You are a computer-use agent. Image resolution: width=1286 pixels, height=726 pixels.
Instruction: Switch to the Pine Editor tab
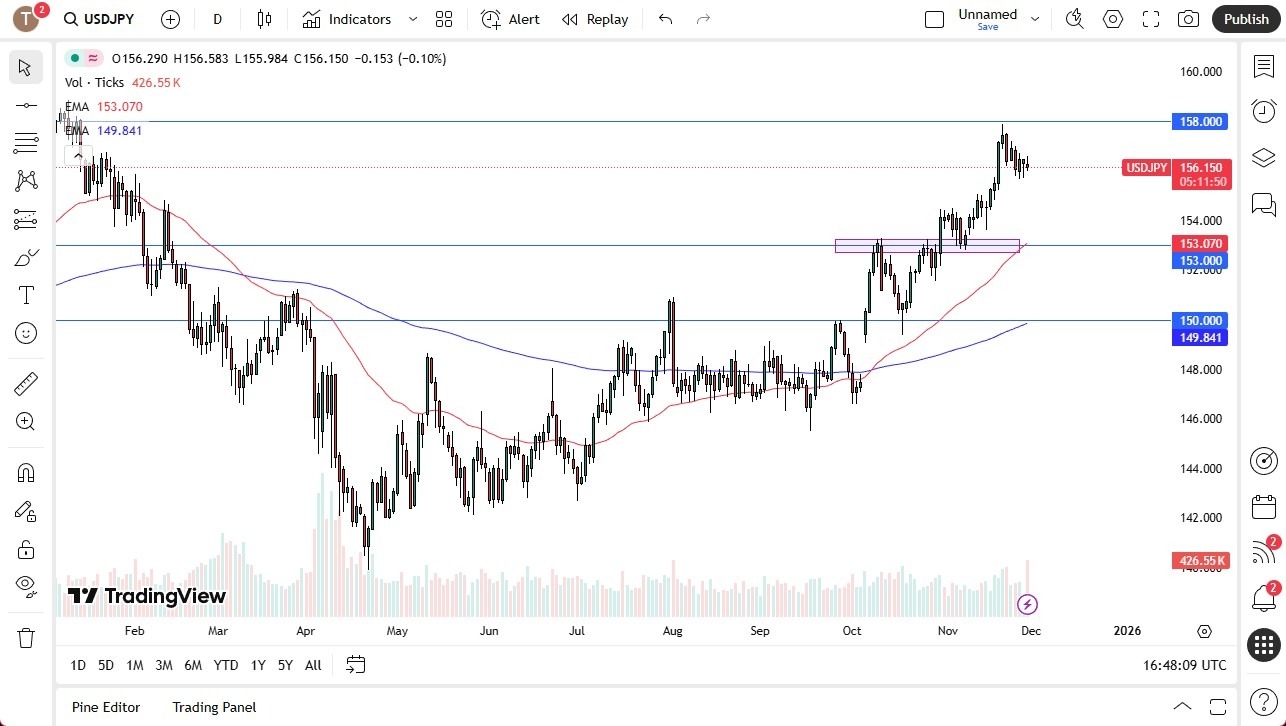pos(106,707)
